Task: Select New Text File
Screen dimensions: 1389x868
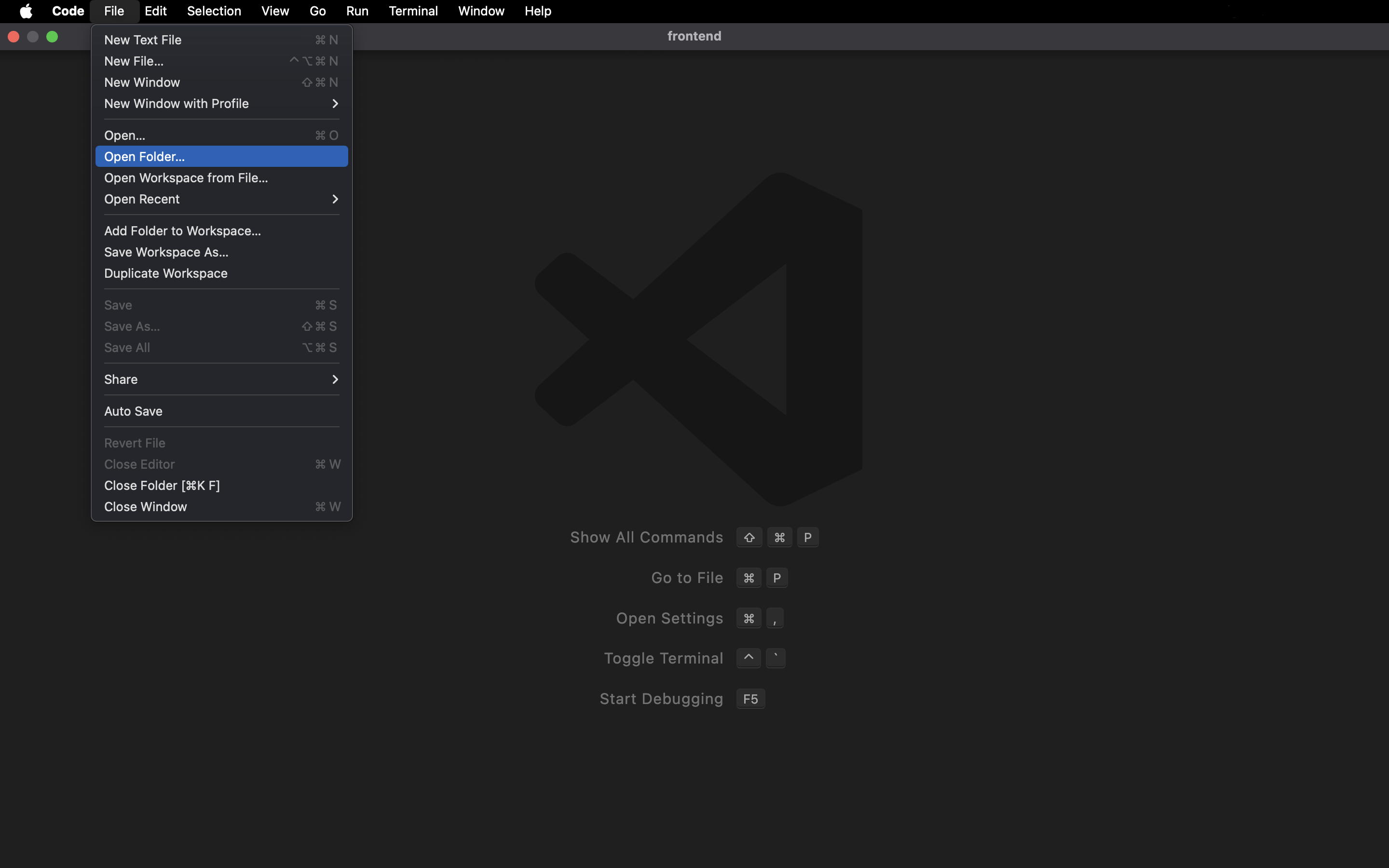Action: tap(143, 40)
